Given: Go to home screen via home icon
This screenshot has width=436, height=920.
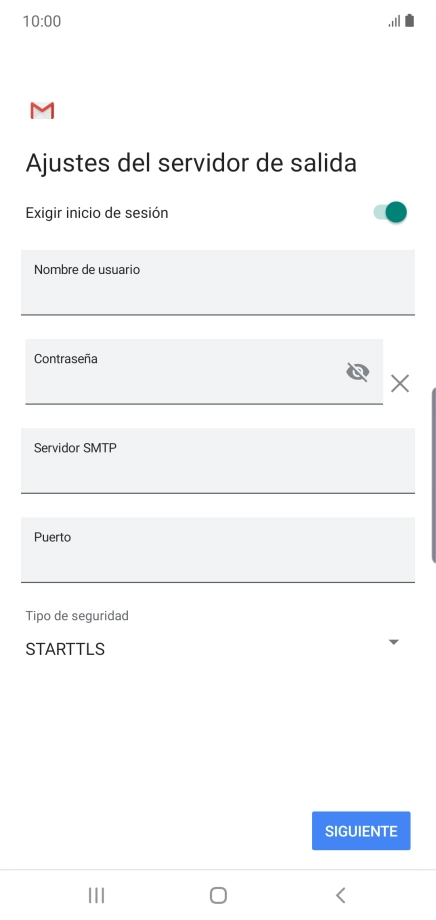Looking at the screenshot, I should point(218,895).
